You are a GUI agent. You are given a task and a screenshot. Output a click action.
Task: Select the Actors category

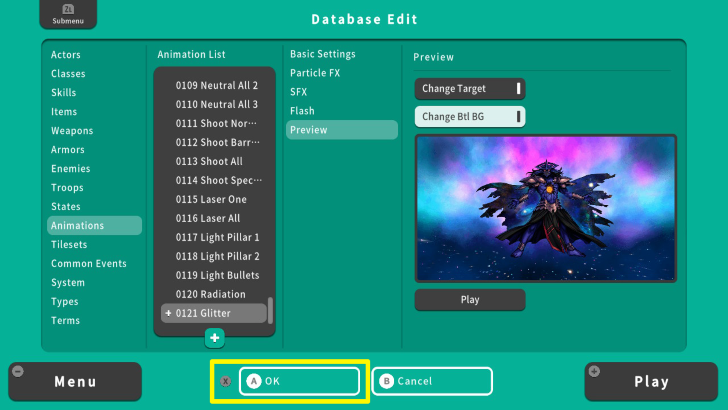66,55
